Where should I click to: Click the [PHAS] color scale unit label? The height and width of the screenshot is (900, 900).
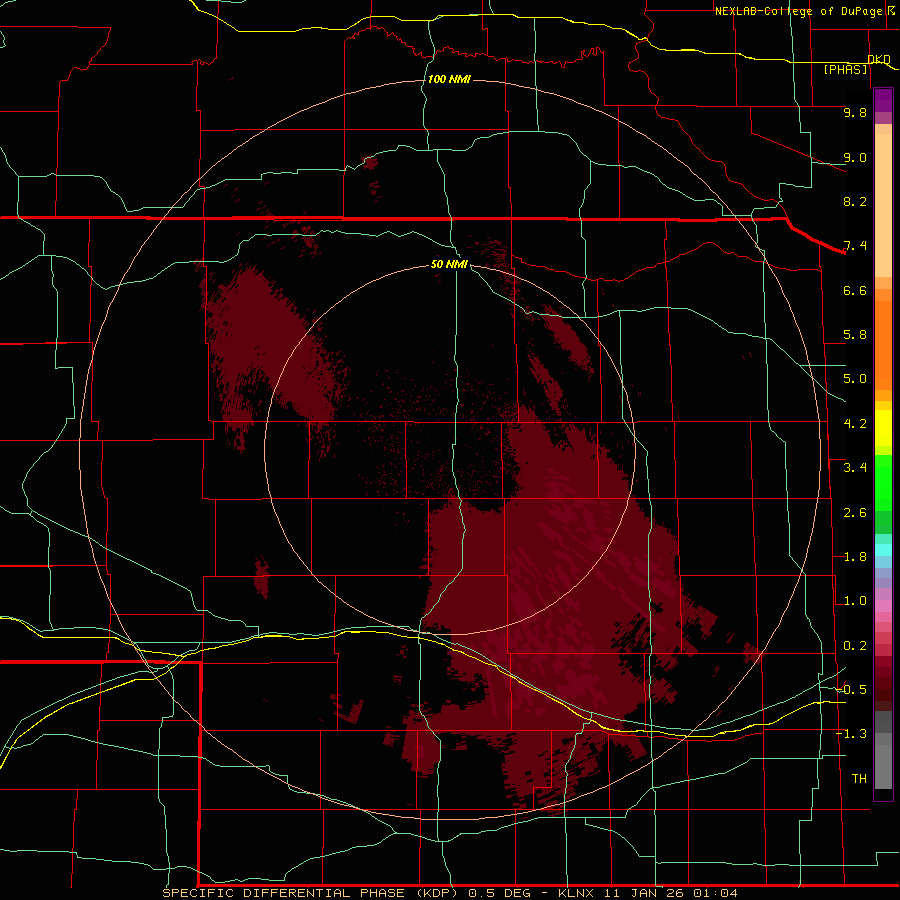(845, 69)
